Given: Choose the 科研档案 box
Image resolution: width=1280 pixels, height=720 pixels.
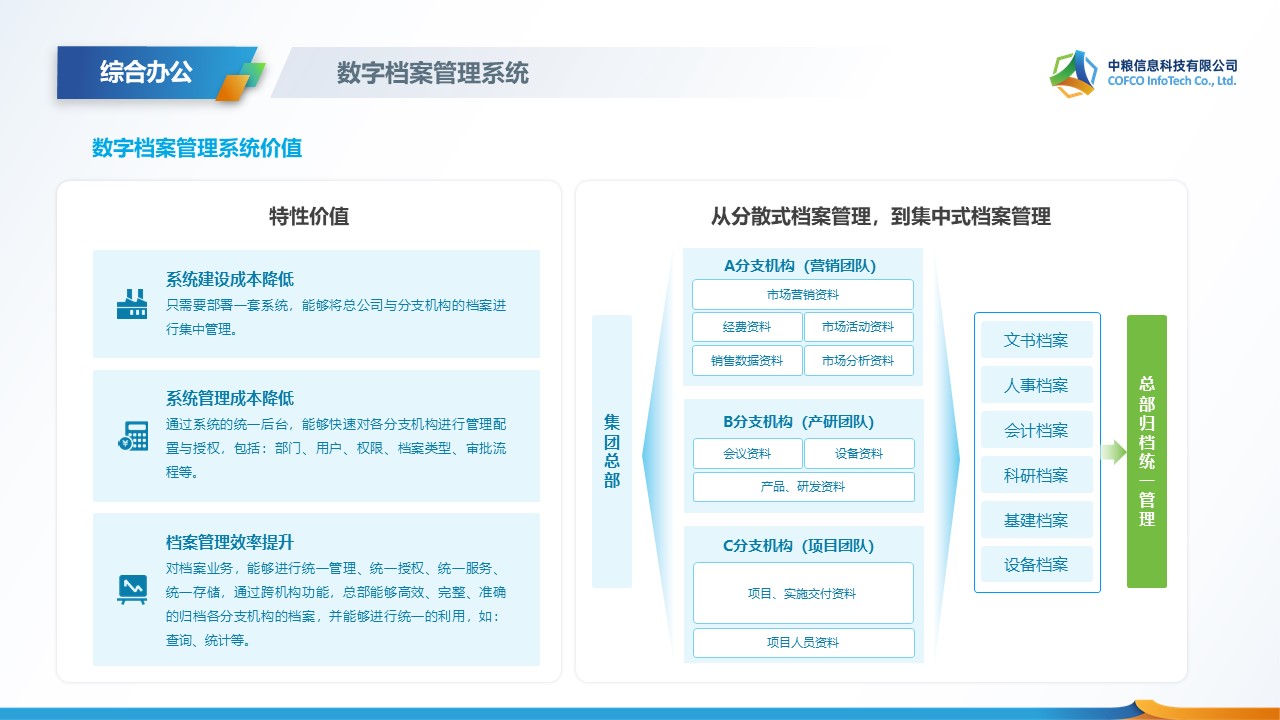Looking at the screenshot, I should pyautogui.click(x=1036, y=475).
